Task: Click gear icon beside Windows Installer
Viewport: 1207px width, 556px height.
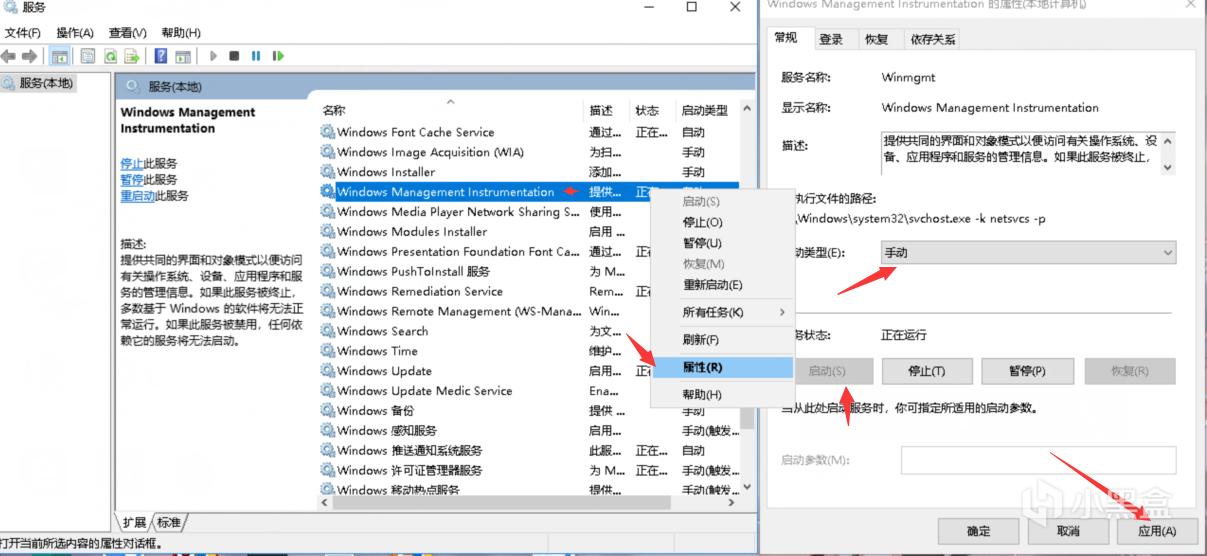Action: (x=328, y=172)
